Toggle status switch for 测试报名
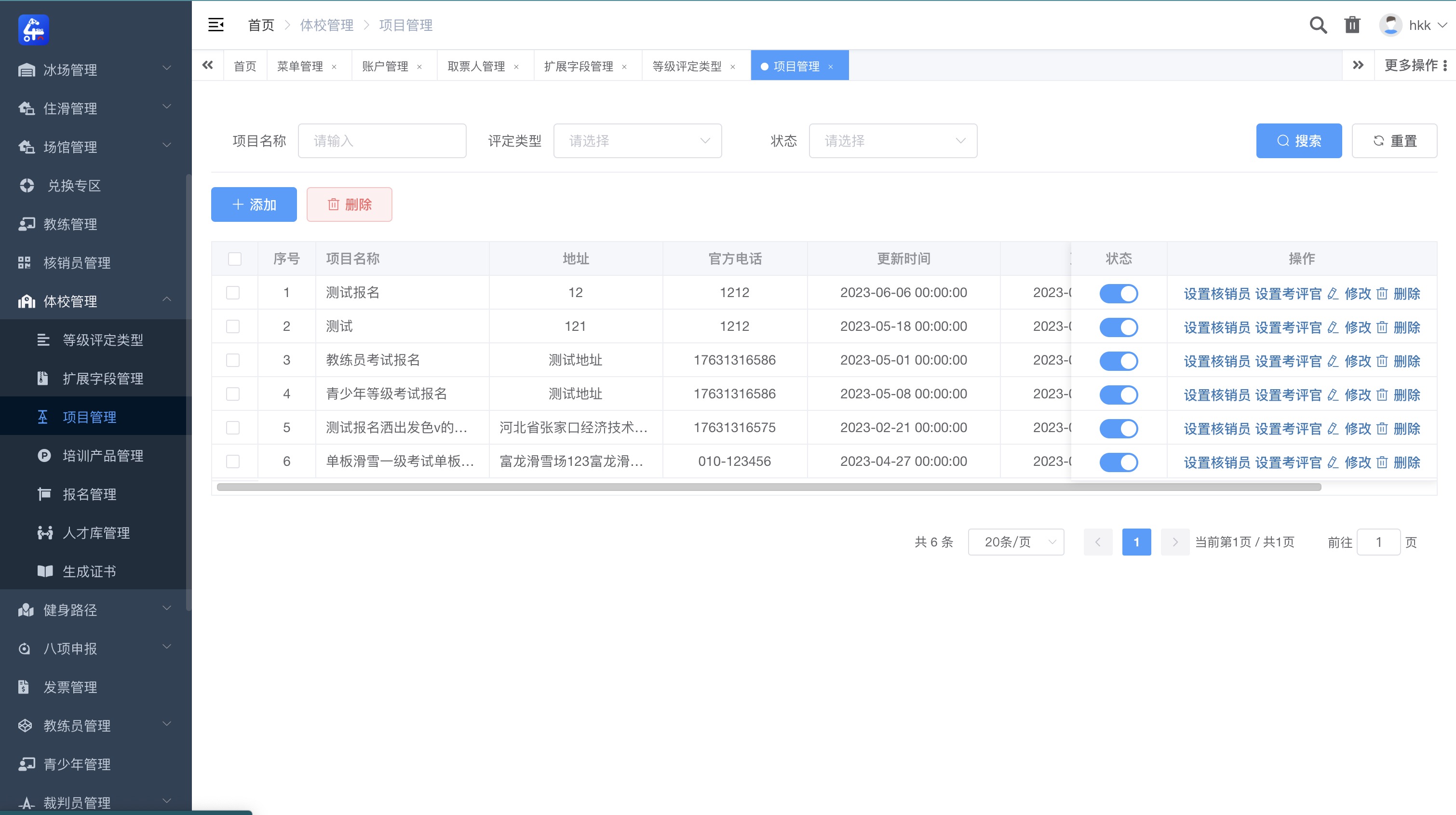 click(1118, 293)
